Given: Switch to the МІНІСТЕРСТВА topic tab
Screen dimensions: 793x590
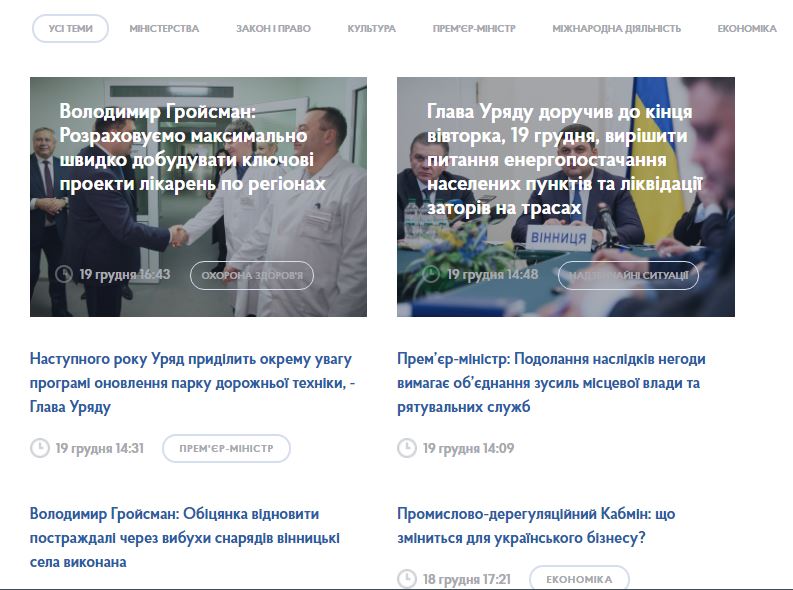Looking at the screenshot, I should pyautogui.click(x=164, y=29).
